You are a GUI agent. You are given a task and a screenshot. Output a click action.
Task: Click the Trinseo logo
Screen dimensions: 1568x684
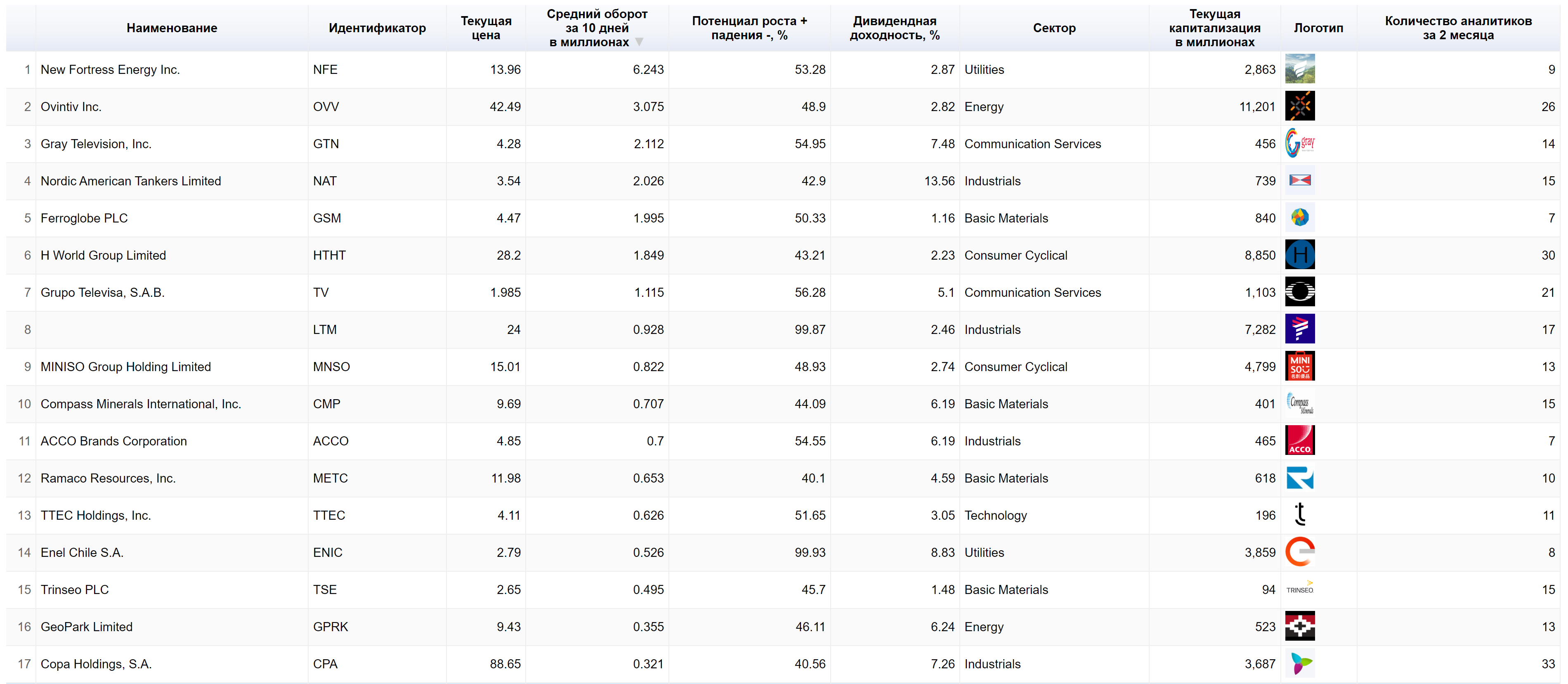click(x=1300, y=589)
